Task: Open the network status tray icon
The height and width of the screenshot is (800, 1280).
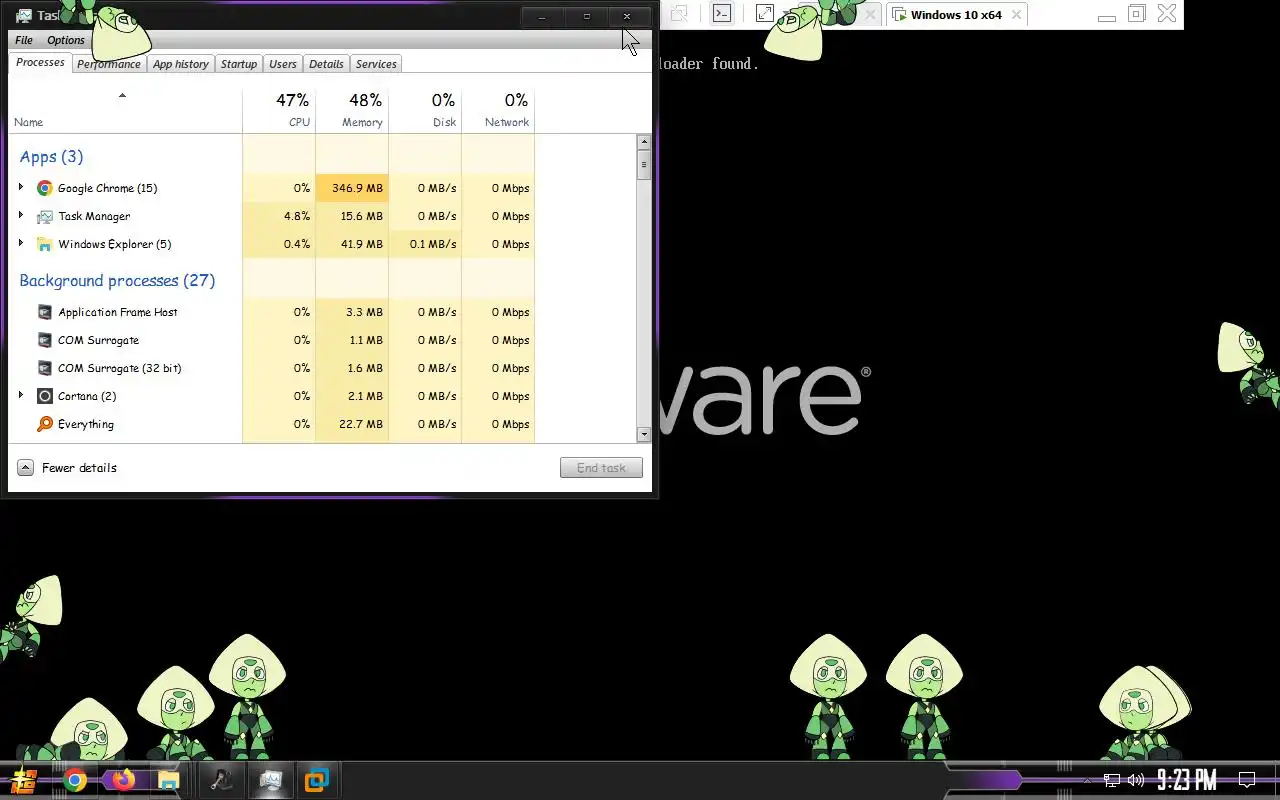Action: (1111, 780)
